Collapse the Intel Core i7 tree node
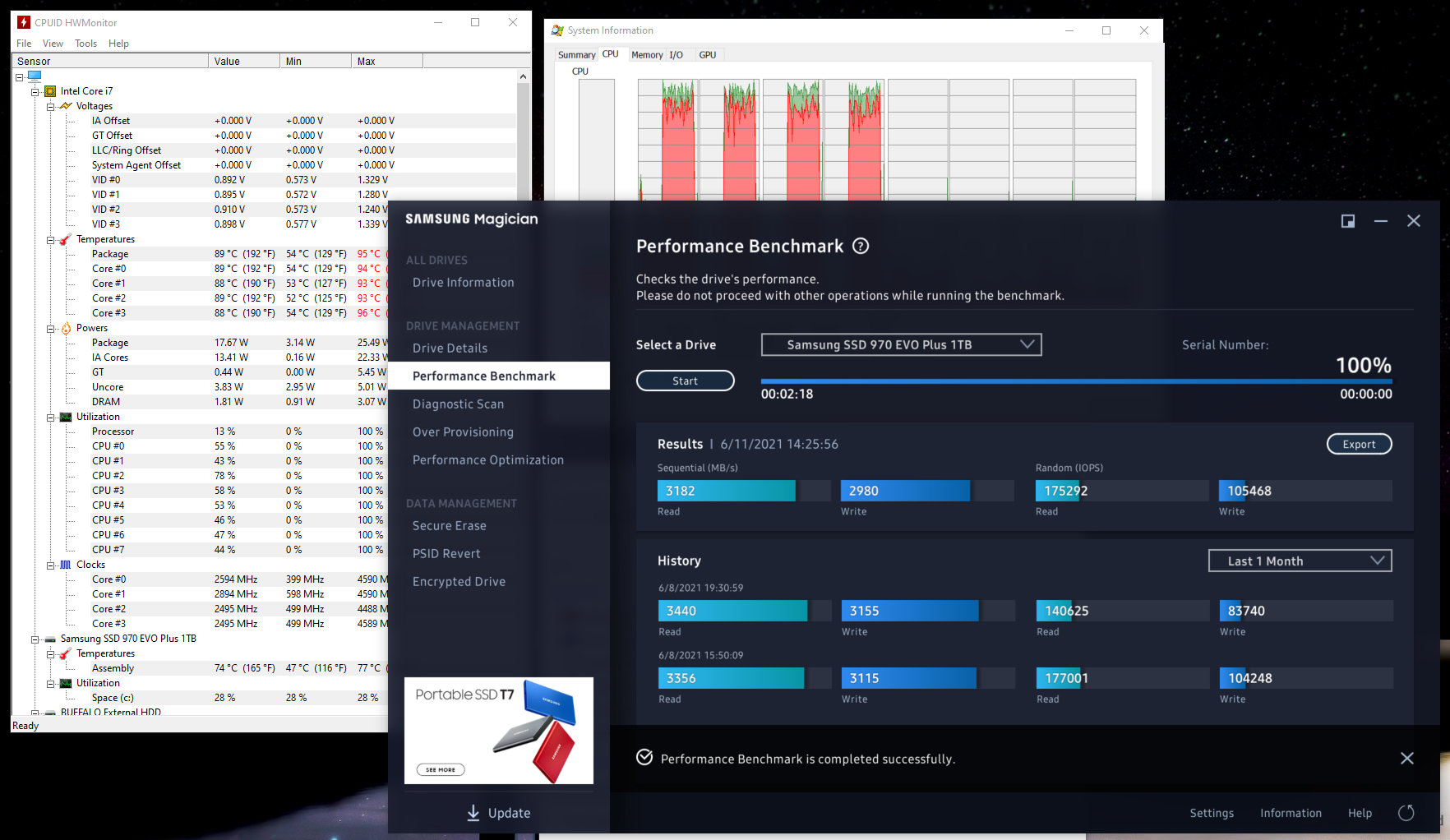This screenshot has height=840, width=1450. pos(35,91)
